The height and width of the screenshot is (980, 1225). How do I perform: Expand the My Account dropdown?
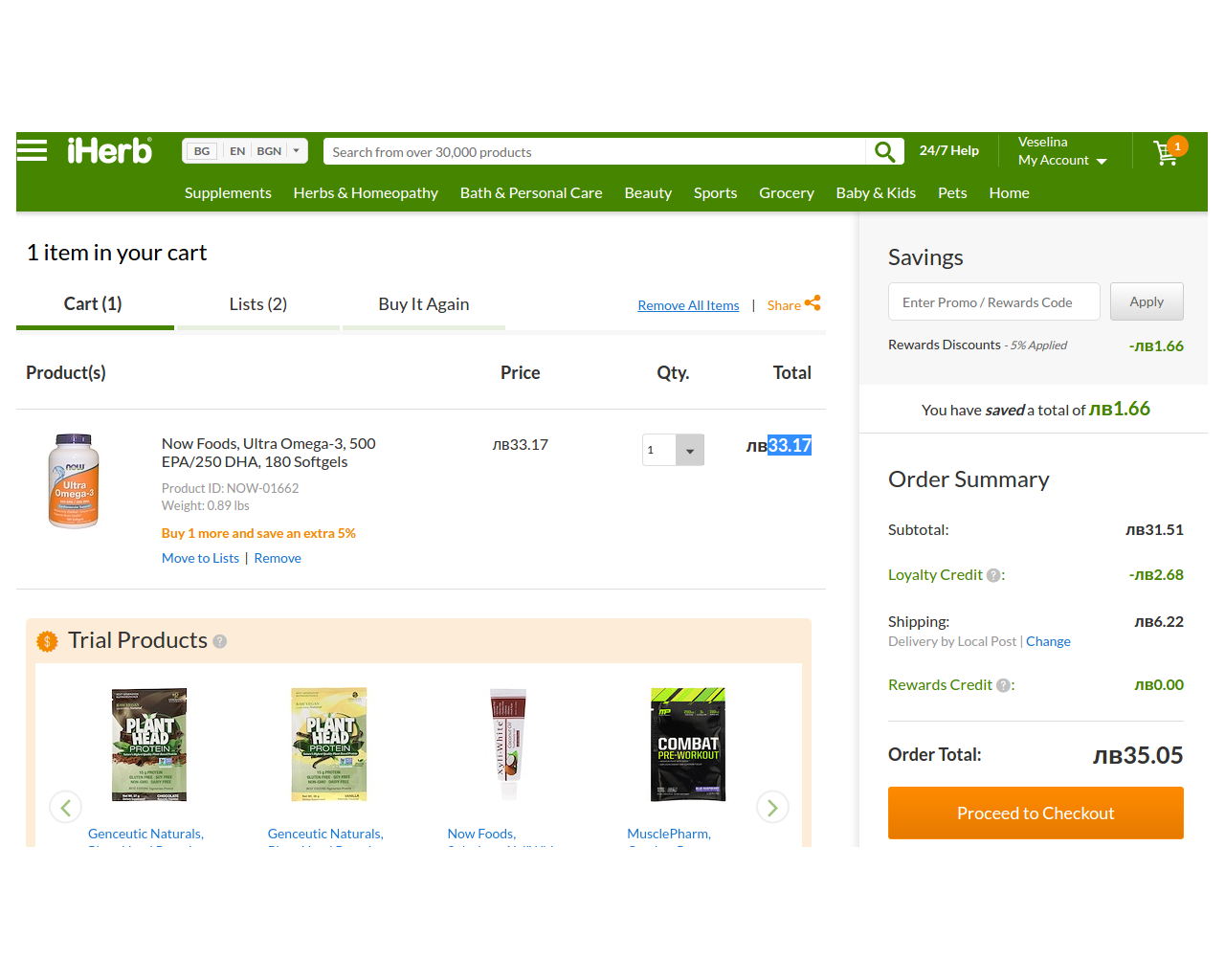(x=1062, y=160)
